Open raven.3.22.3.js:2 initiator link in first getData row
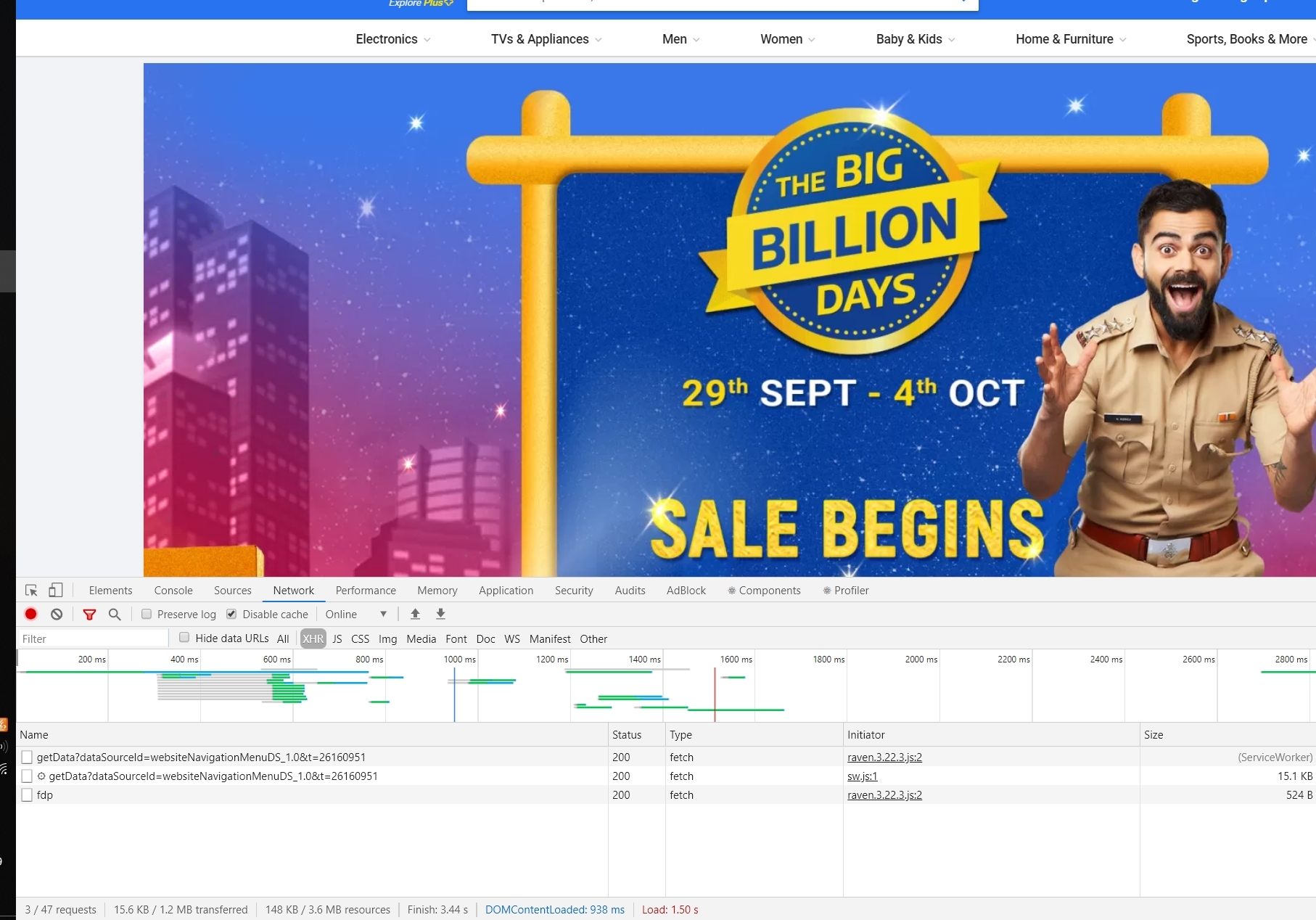This screenshot has height=920, width=1316. (884, 757)
